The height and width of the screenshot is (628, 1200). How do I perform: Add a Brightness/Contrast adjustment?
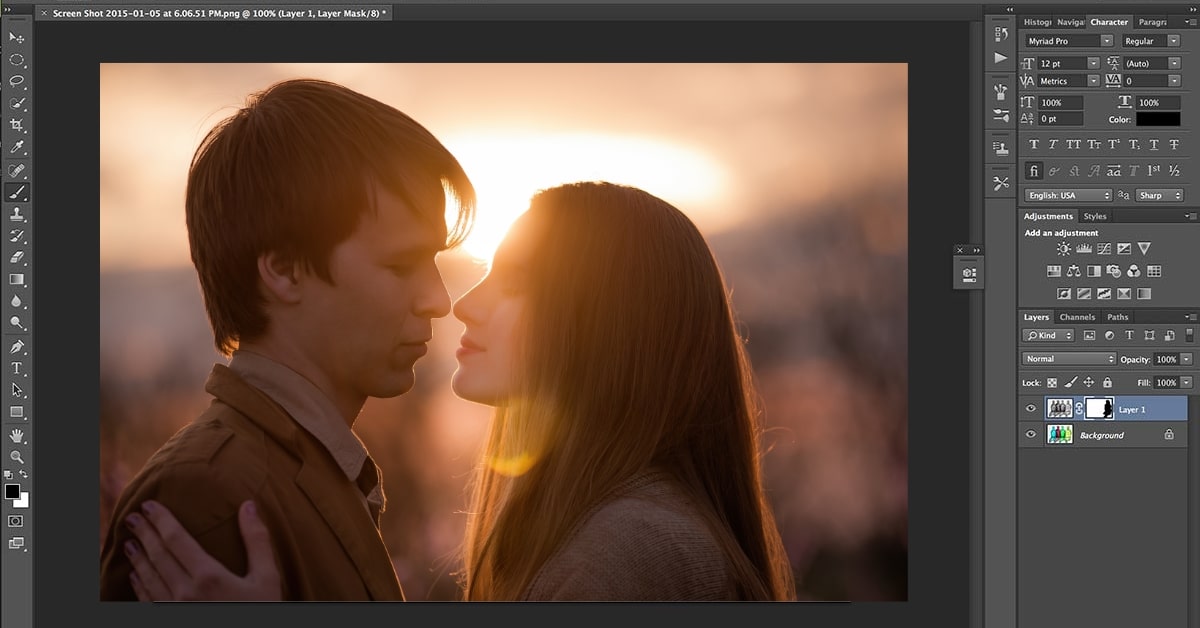pyautogui.click(x=1063, y=248)
